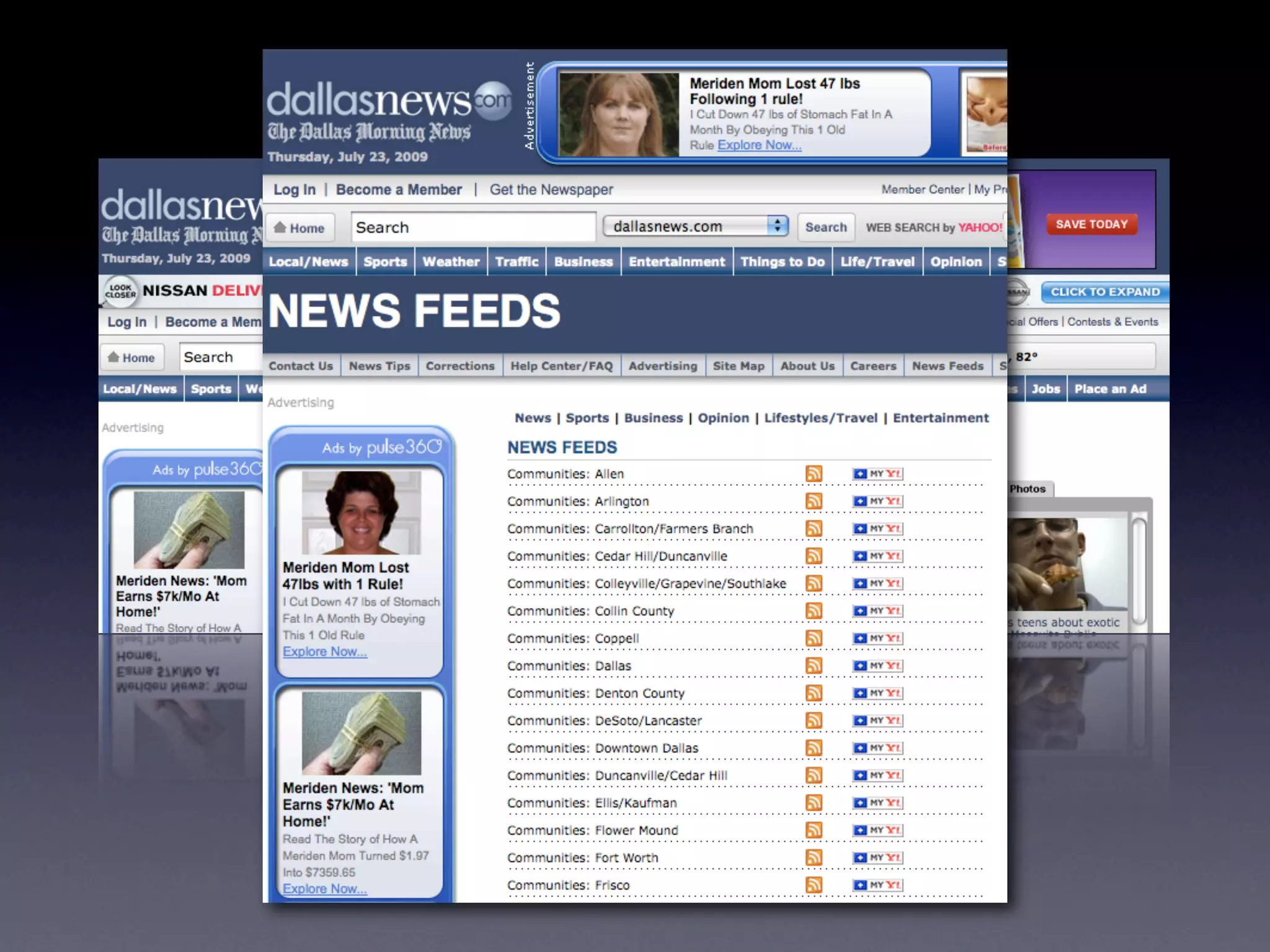The width and height of the screenshot is (1270, 952).
Task: Click the photos panel scrollbar
Action: [1139, 570]
